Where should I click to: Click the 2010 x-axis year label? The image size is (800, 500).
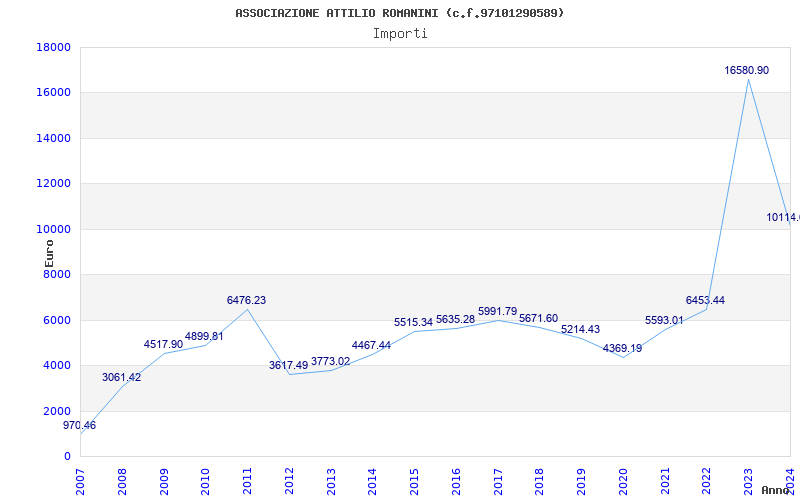[x=205, y=482]
